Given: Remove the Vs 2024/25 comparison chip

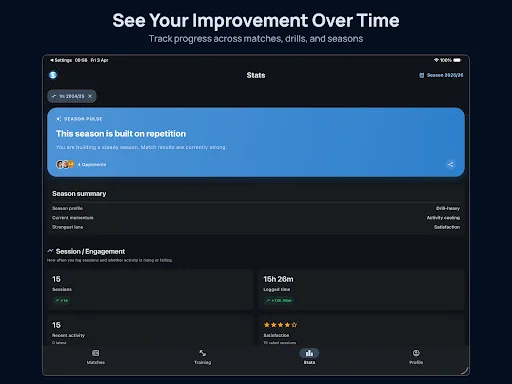Looking at the screenshot, I should pos(90,96).
